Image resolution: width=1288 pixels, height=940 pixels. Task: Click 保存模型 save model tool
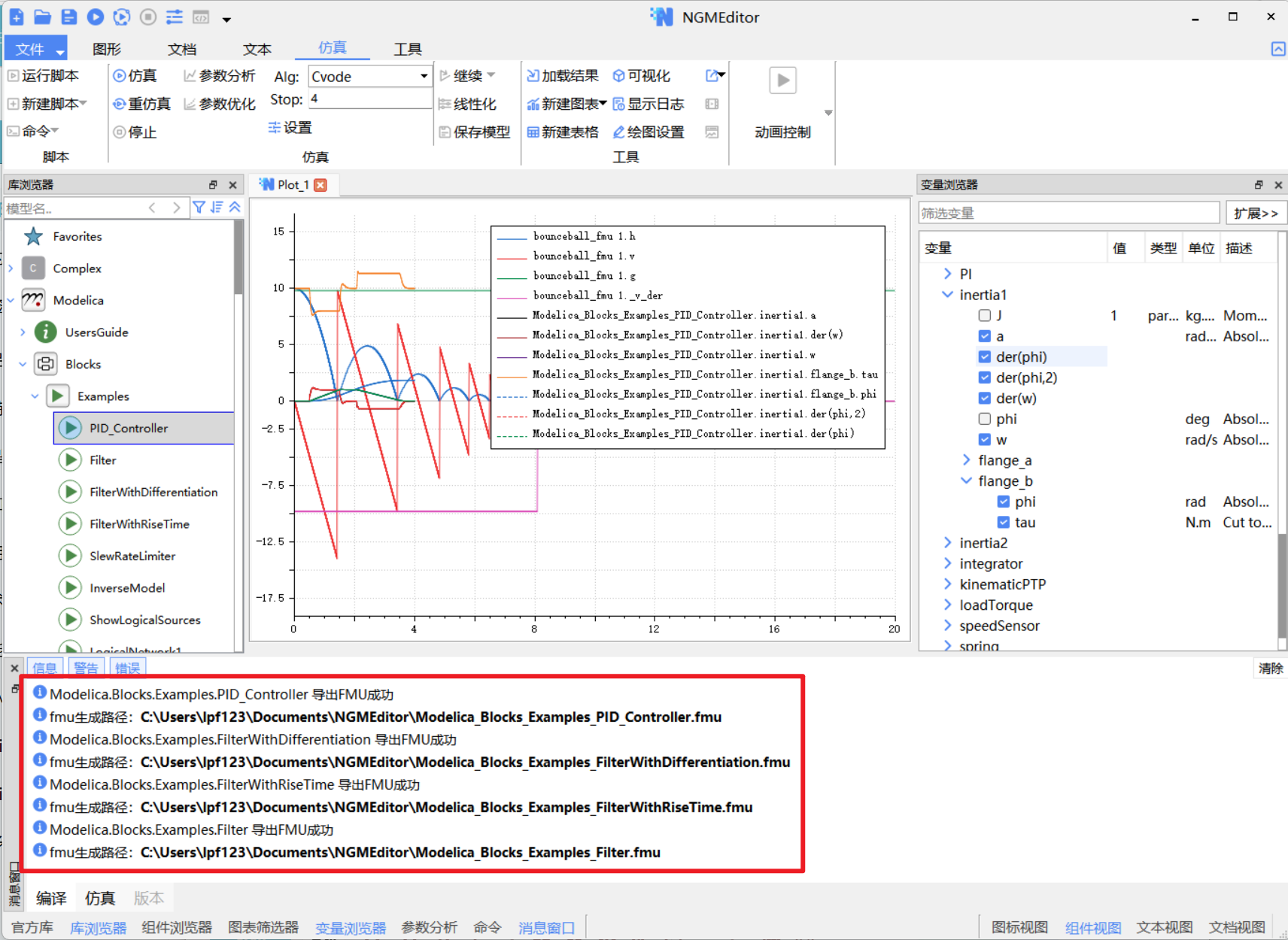pyautogui.click(x=475, y=132)
